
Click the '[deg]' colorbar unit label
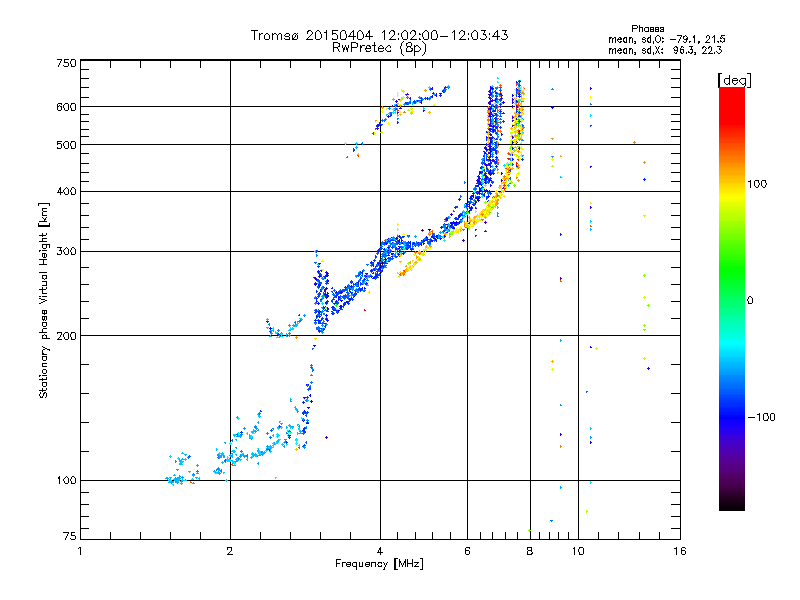tap(734, 80)
